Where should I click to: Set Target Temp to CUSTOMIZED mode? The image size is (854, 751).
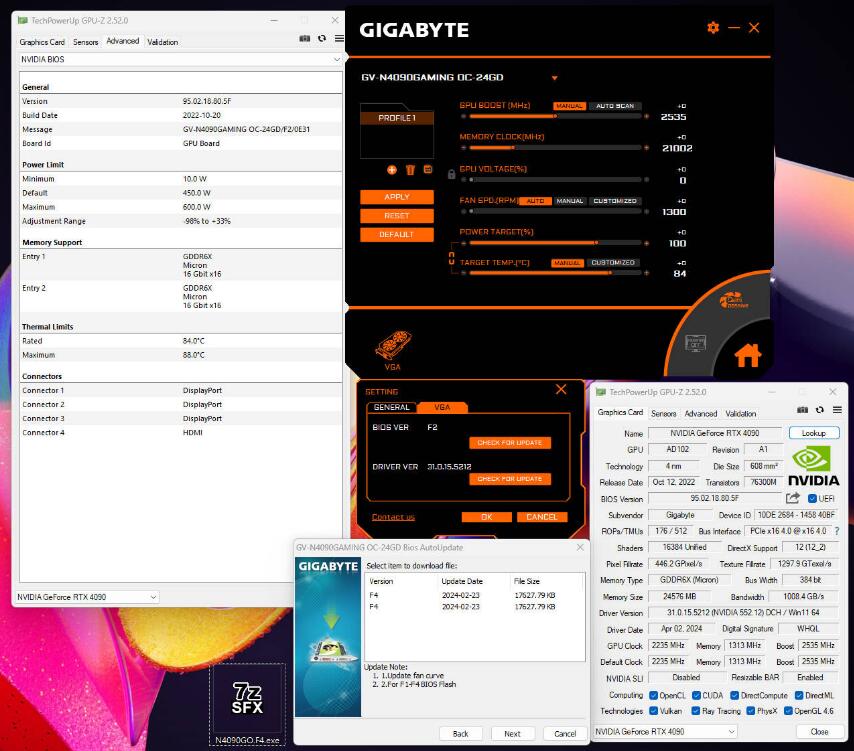(x=612, y=263)
